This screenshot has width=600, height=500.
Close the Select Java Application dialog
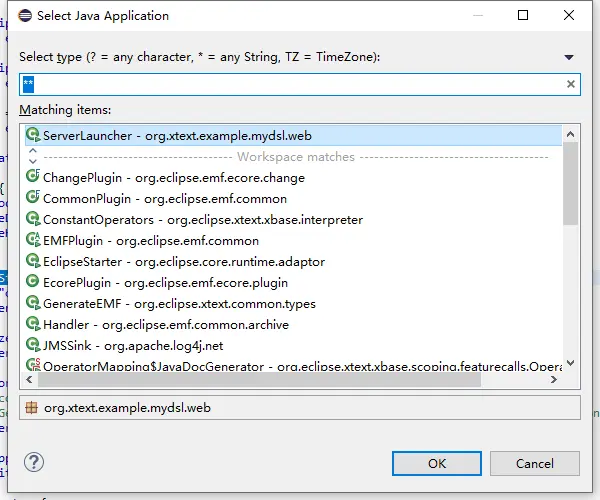(569, 15)
